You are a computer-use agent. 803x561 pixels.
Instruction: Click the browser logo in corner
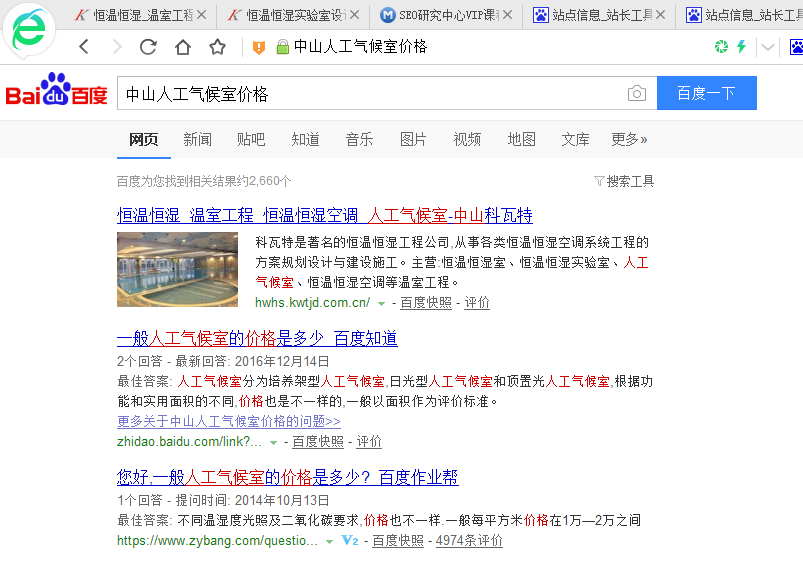[x=28, y=30]
